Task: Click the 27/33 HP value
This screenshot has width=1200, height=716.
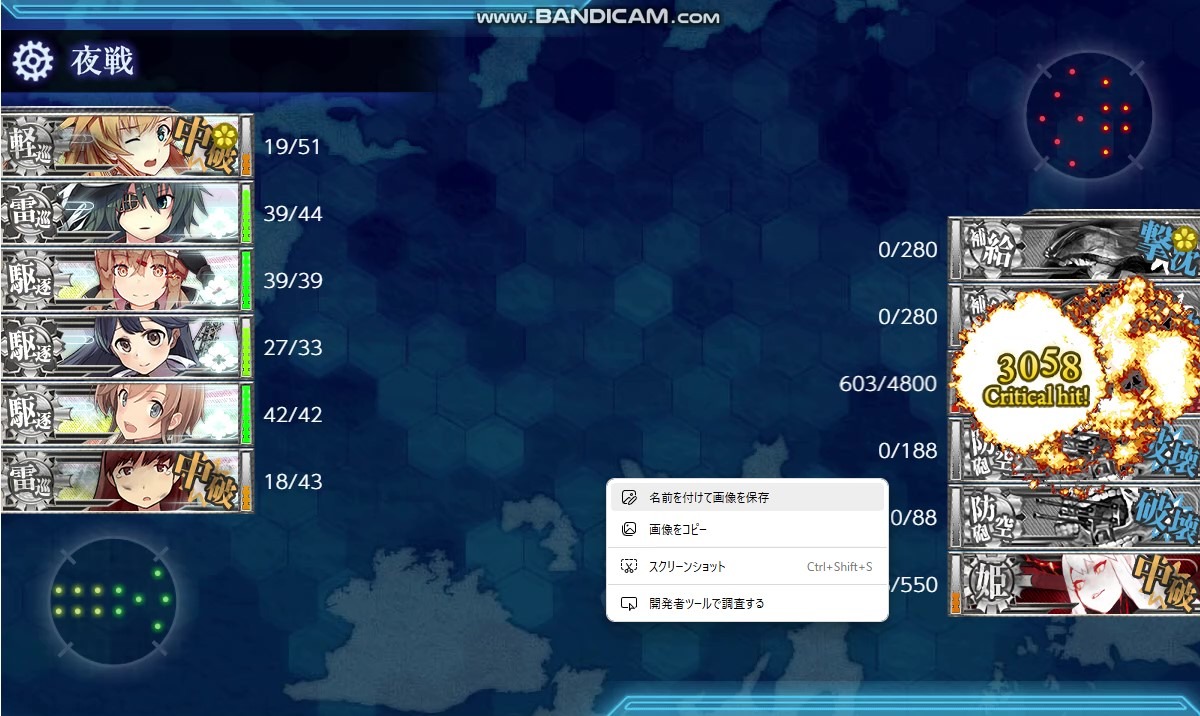Action: (x=293, y=348)
